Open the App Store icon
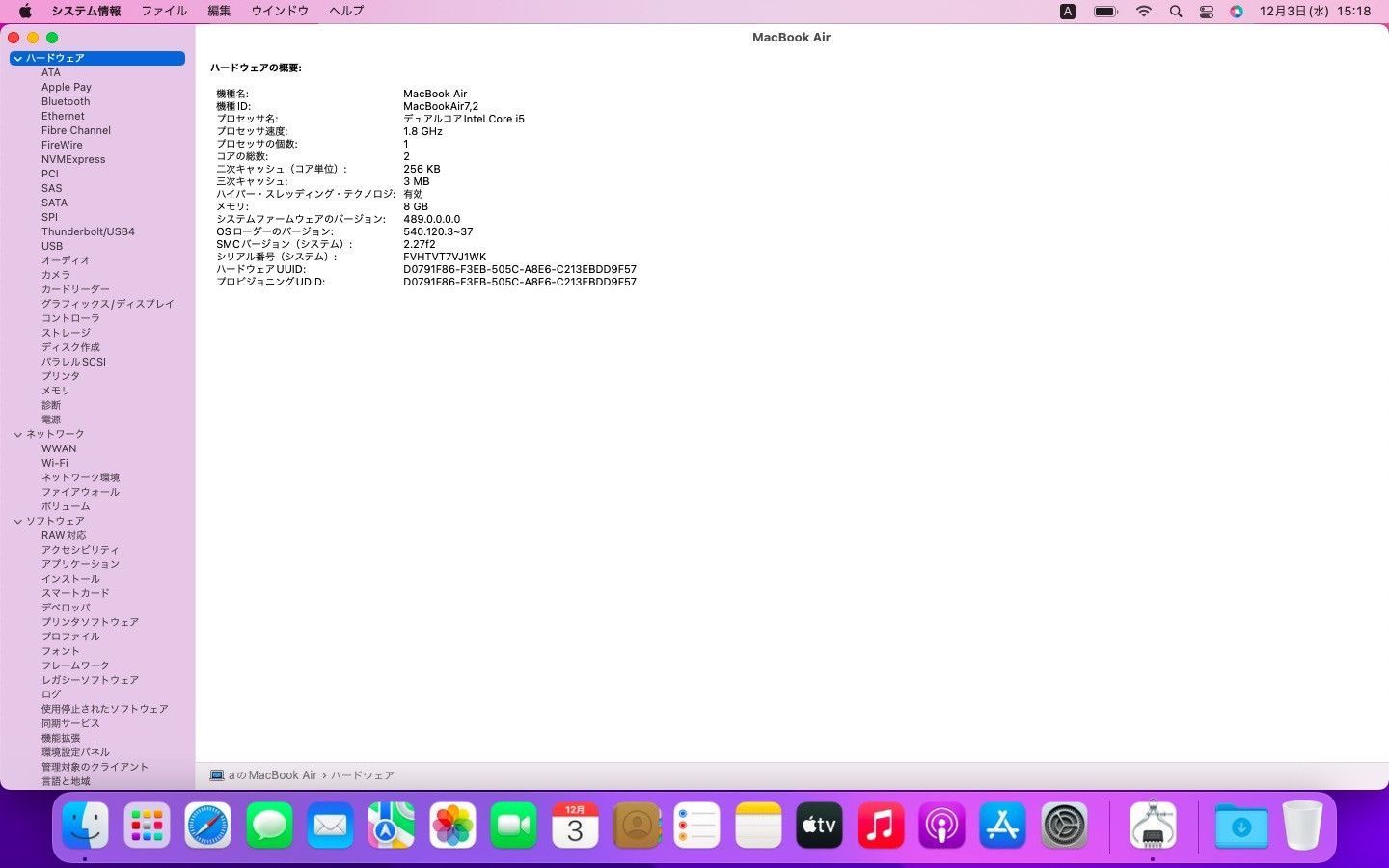The image size is (1389, 868). pyautogui.click(x=1003, y=826)
